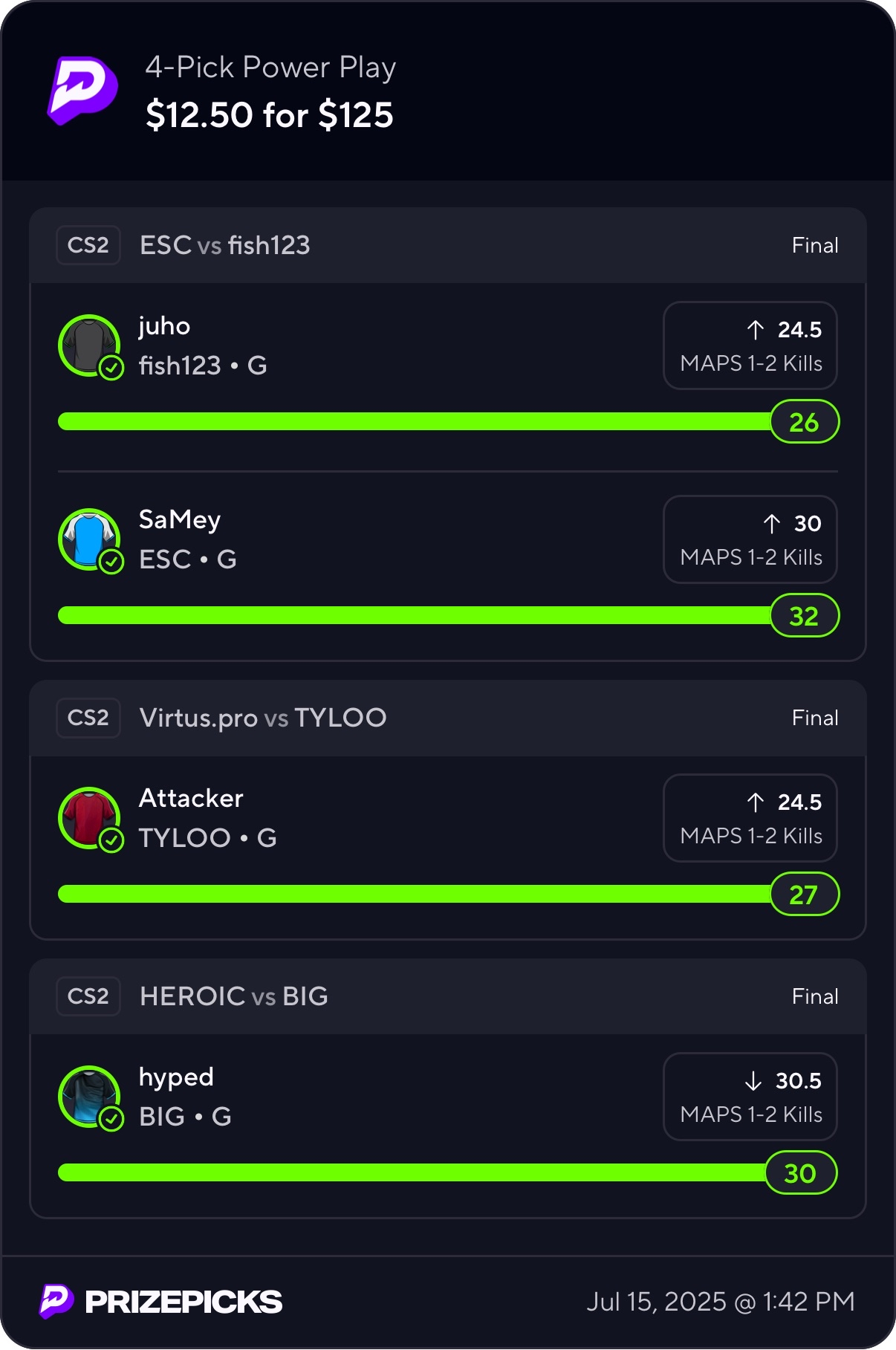Click SaMey's blue jersey avatar
This screenshot has width=896, height=1350.
[88, 538]
